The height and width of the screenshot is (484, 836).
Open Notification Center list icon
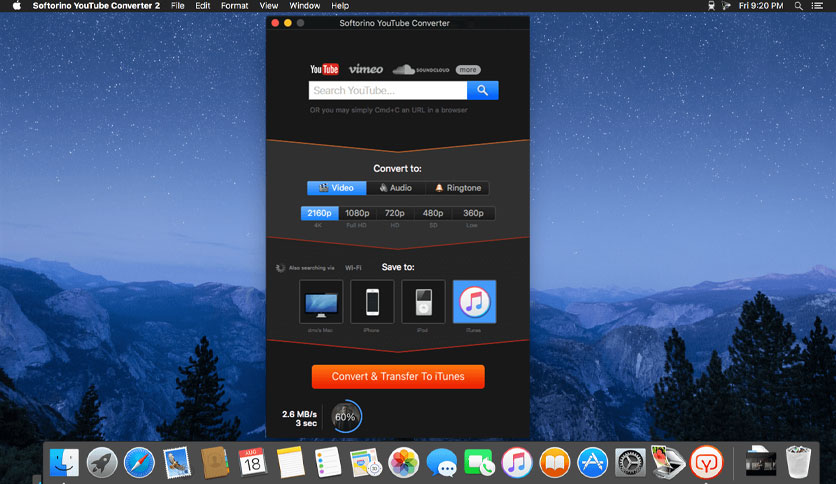(x=817, y=6)
